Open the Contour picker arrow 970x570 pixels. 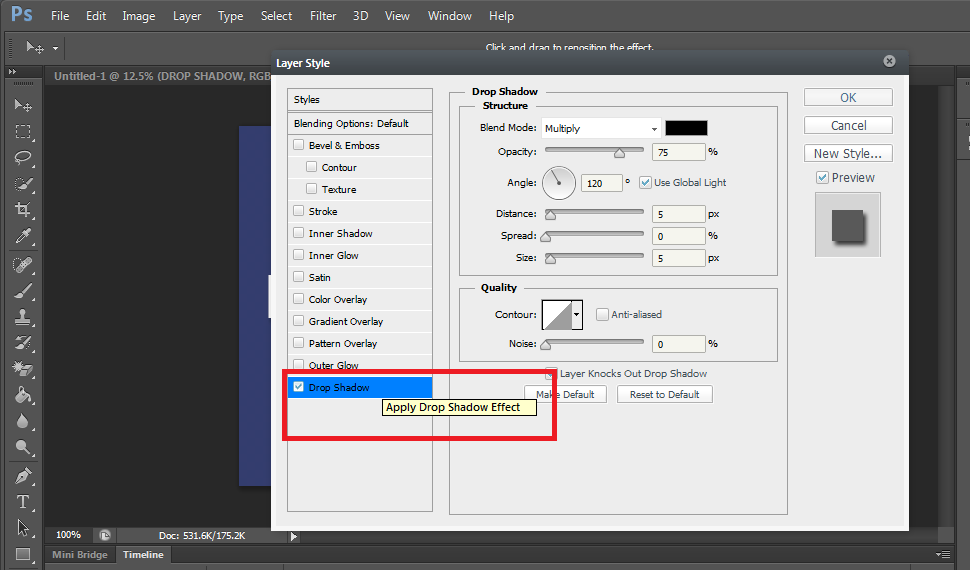coord(577,314)
